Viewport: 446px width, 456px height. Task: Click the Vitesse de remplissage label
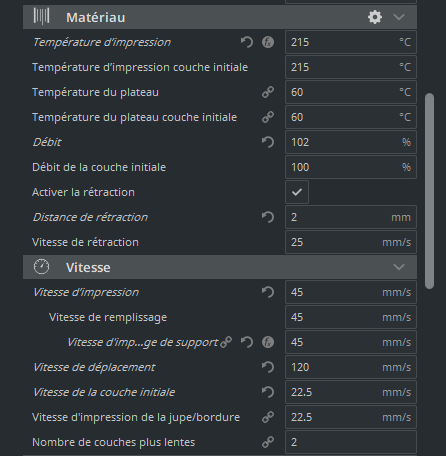[x=108, y=317]
